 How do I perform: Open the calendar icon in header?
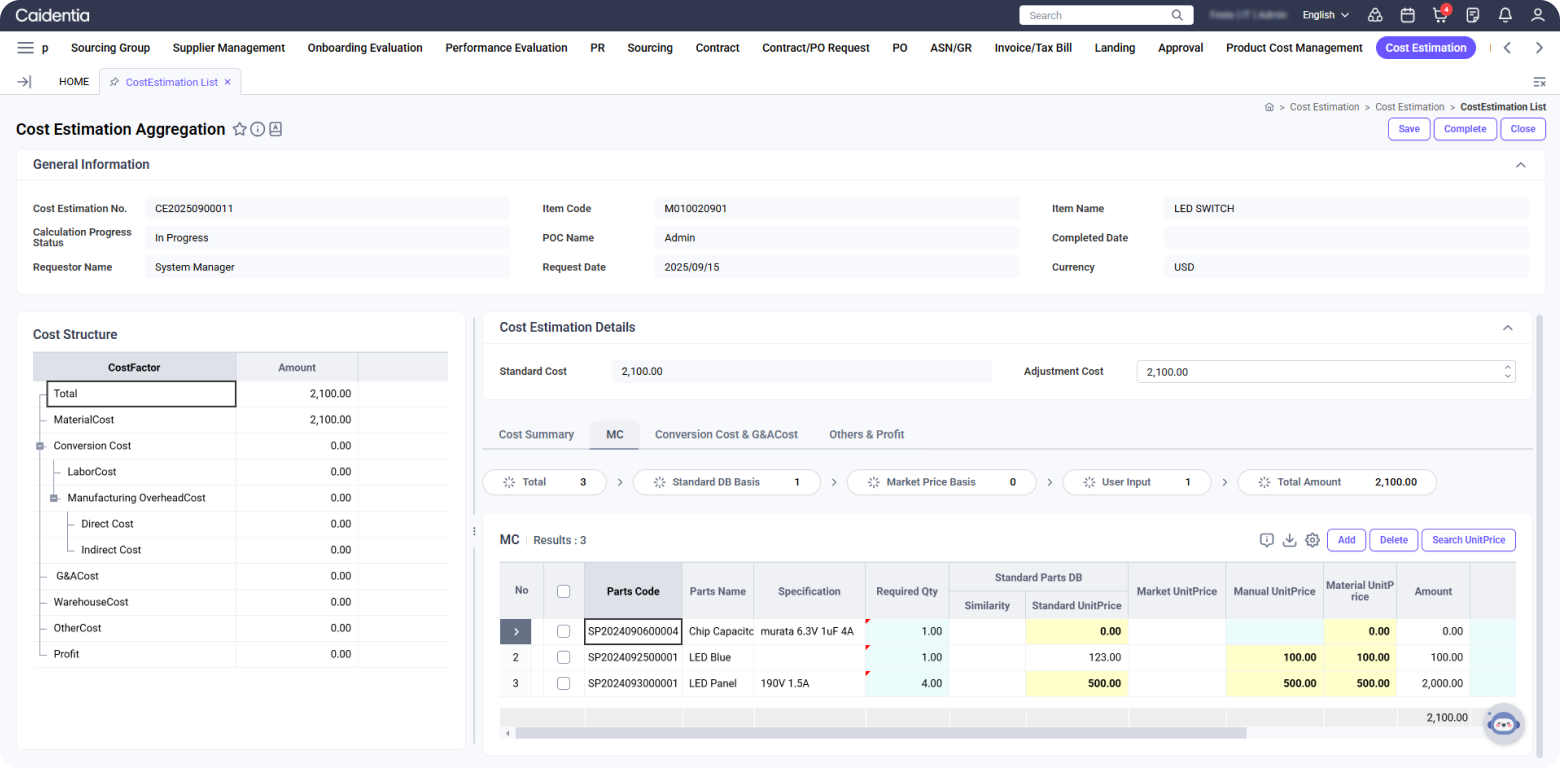coord(1408,15)
